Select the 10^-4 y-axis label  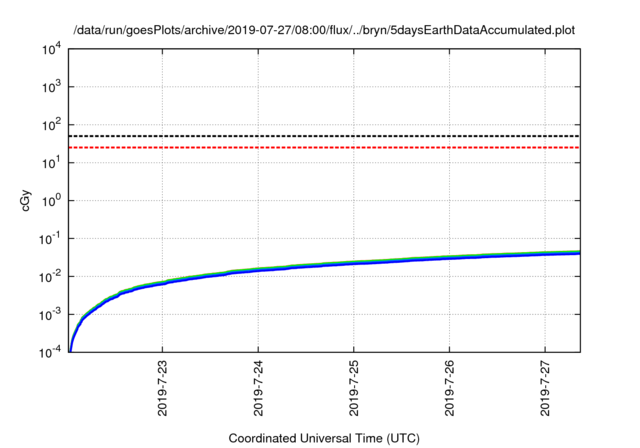tap(49, 353)
